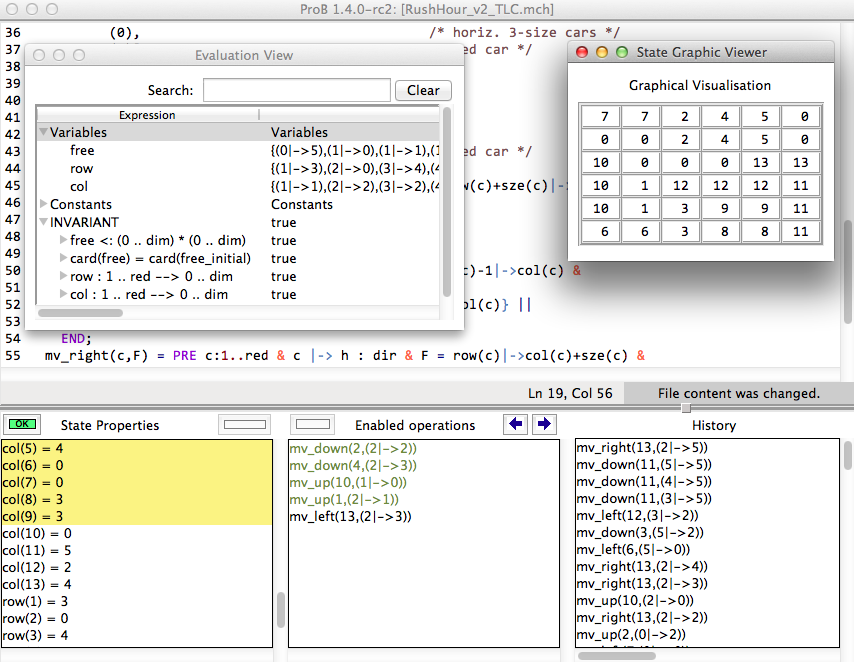
Task: Select the 'free' variable row
Action: [82, 150]
